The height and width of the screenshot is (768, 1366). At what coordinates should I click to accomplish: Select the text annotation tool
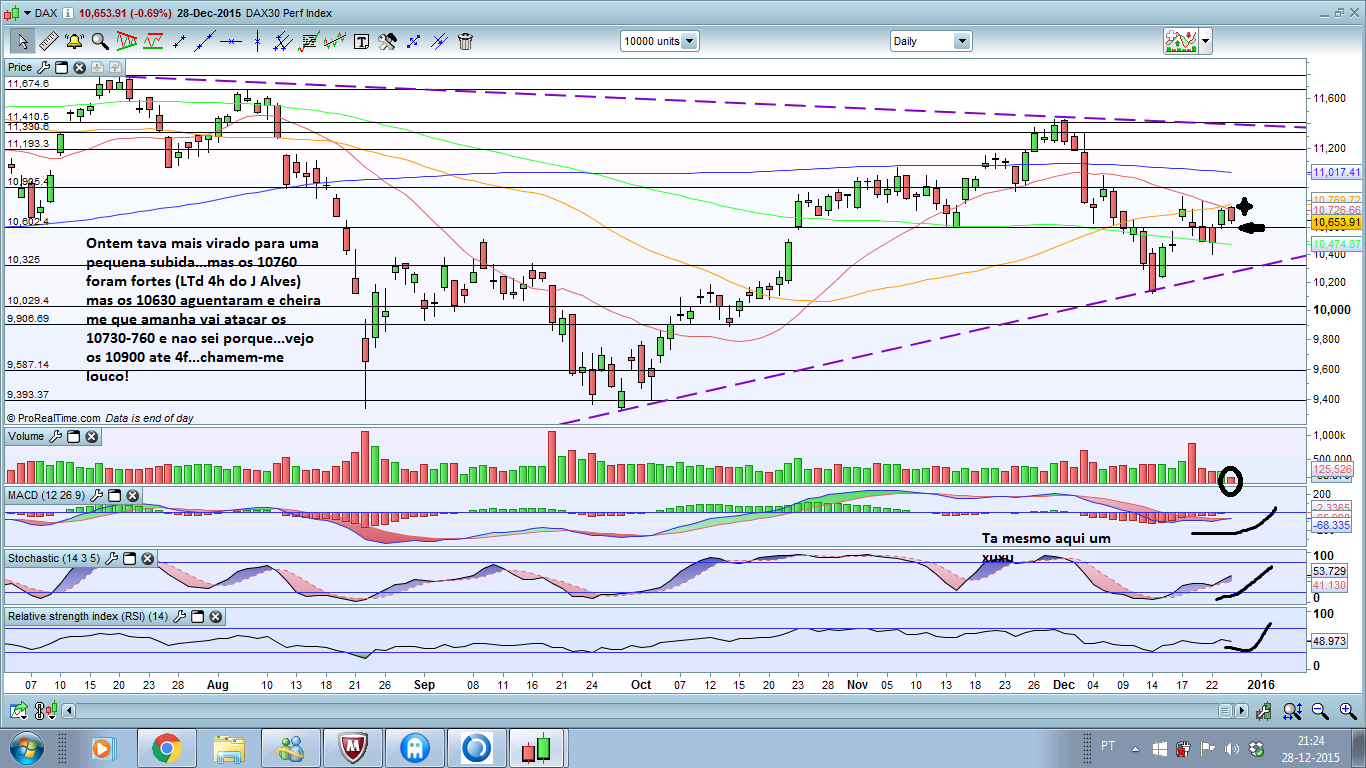click(x=361, y=41)
